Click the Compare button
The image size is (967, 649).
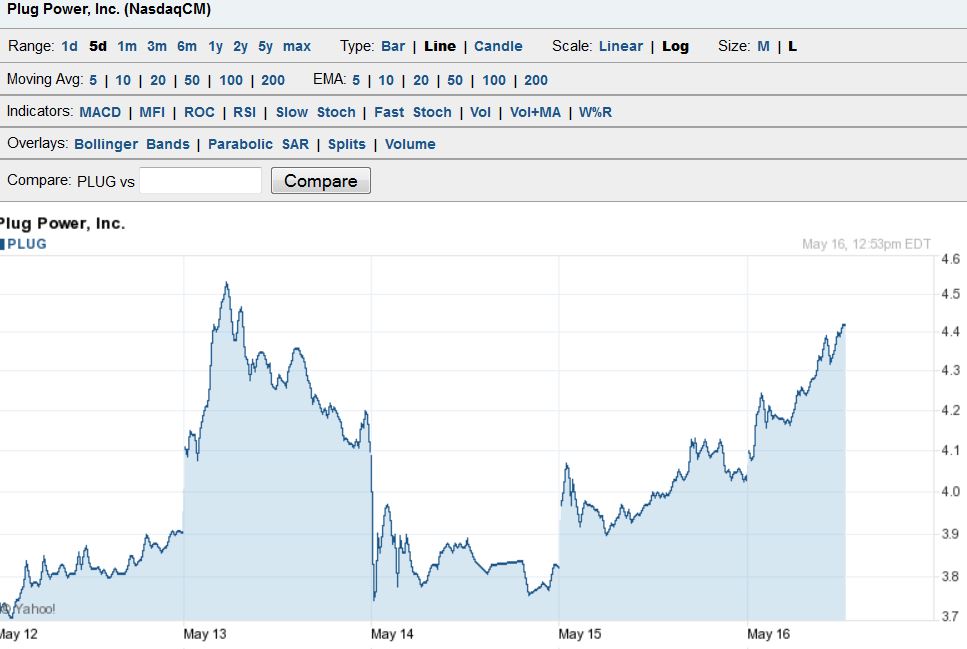[x=321, y=180]
